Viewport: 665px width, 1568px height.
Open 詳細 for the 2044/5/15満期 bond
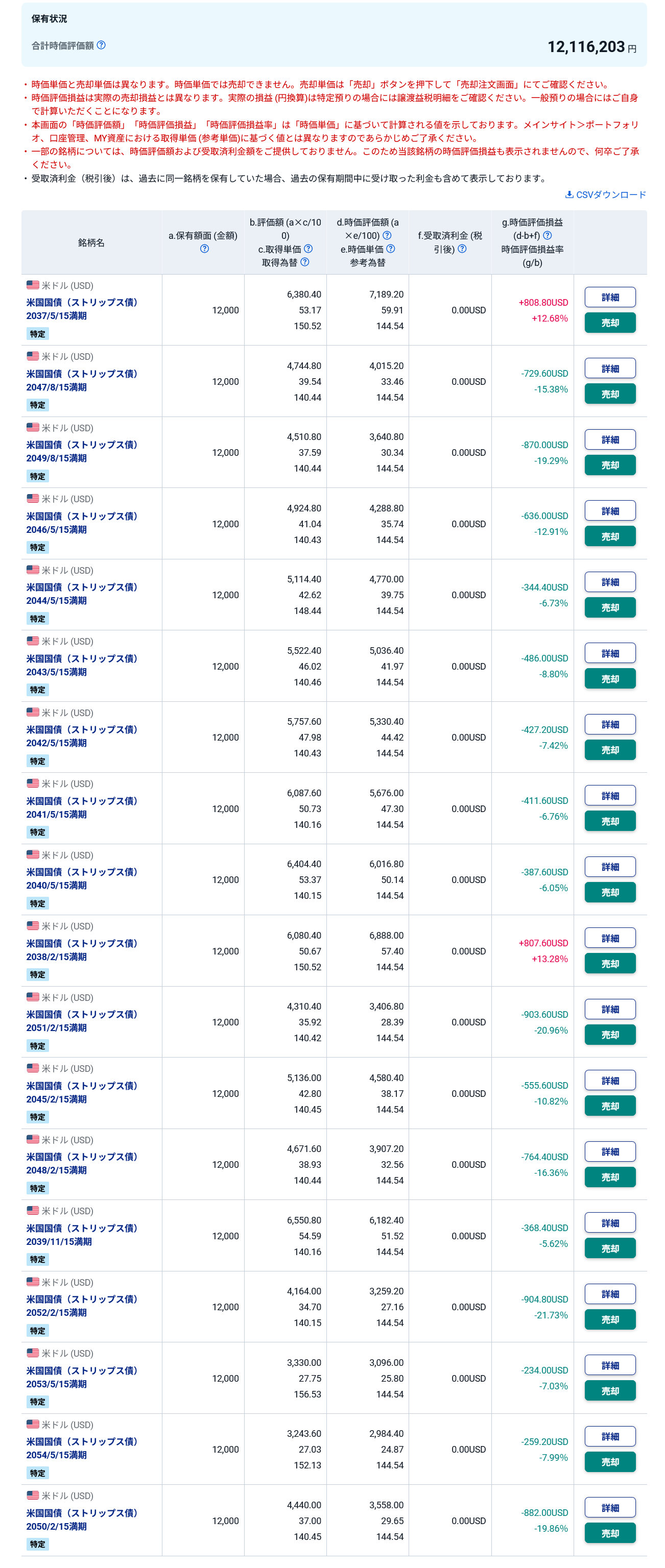click(610, 582)
